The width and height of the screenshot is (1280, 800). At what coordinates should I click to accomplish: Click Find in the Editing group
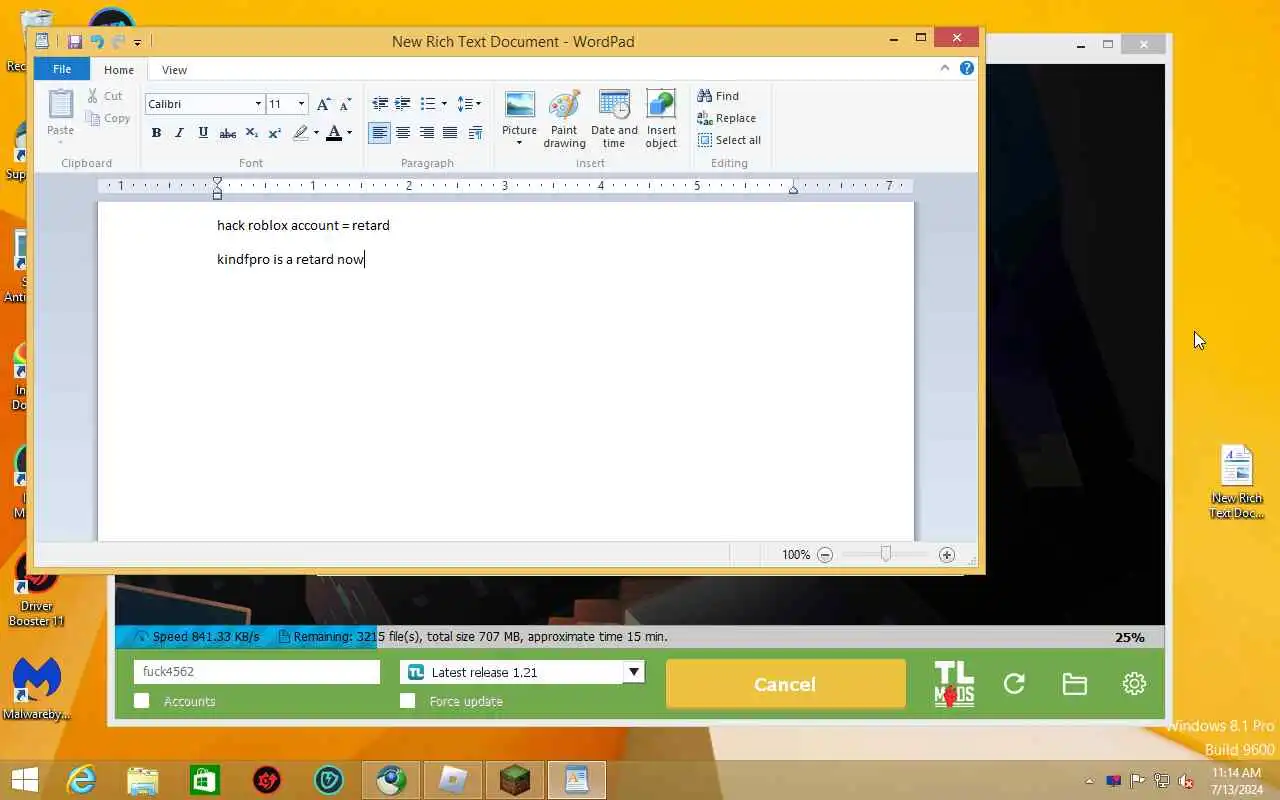click(x=718, y=96)
